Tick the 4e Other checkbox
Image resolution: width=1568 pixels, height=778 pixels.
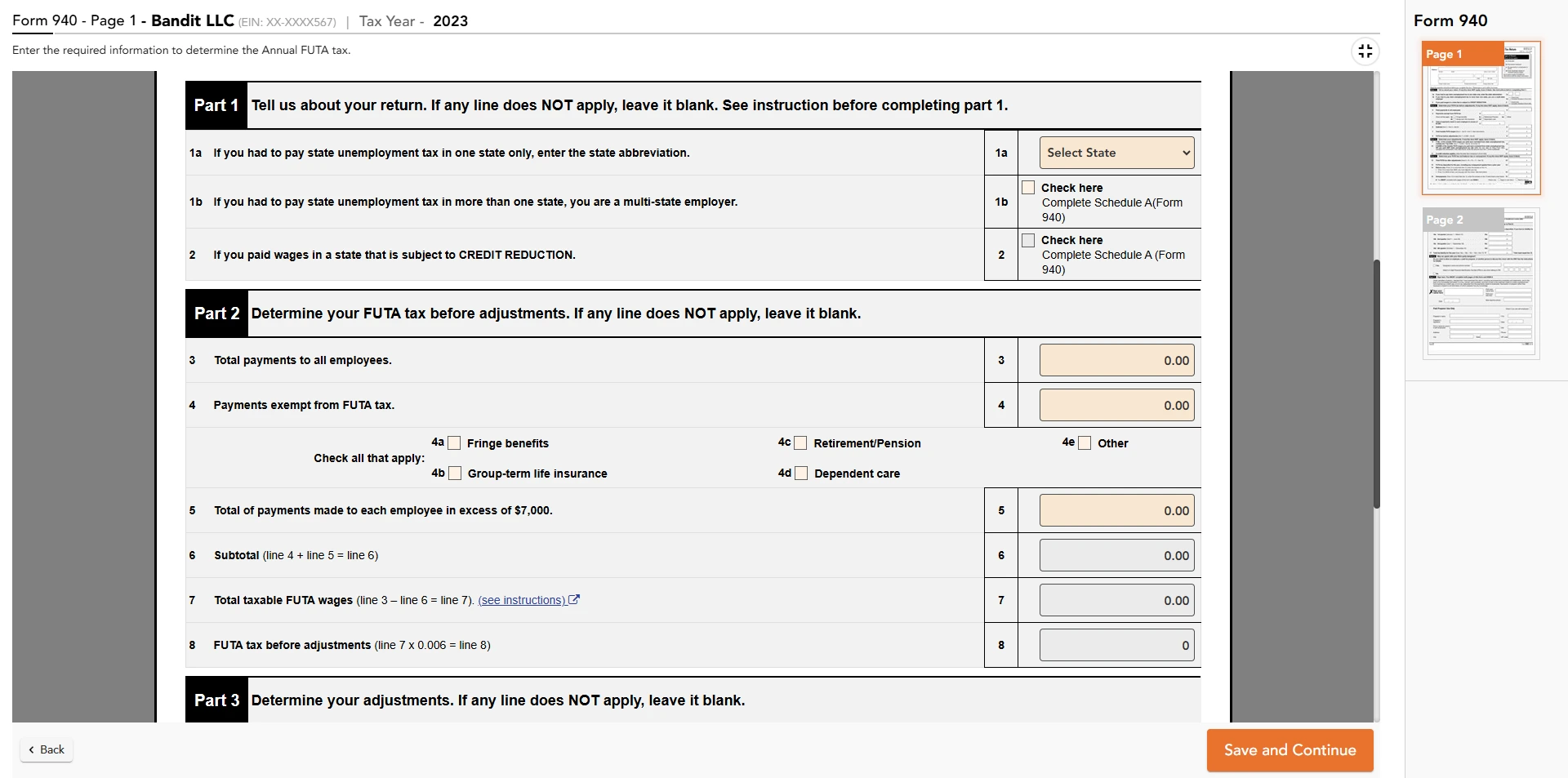(x=1085, y=443)
